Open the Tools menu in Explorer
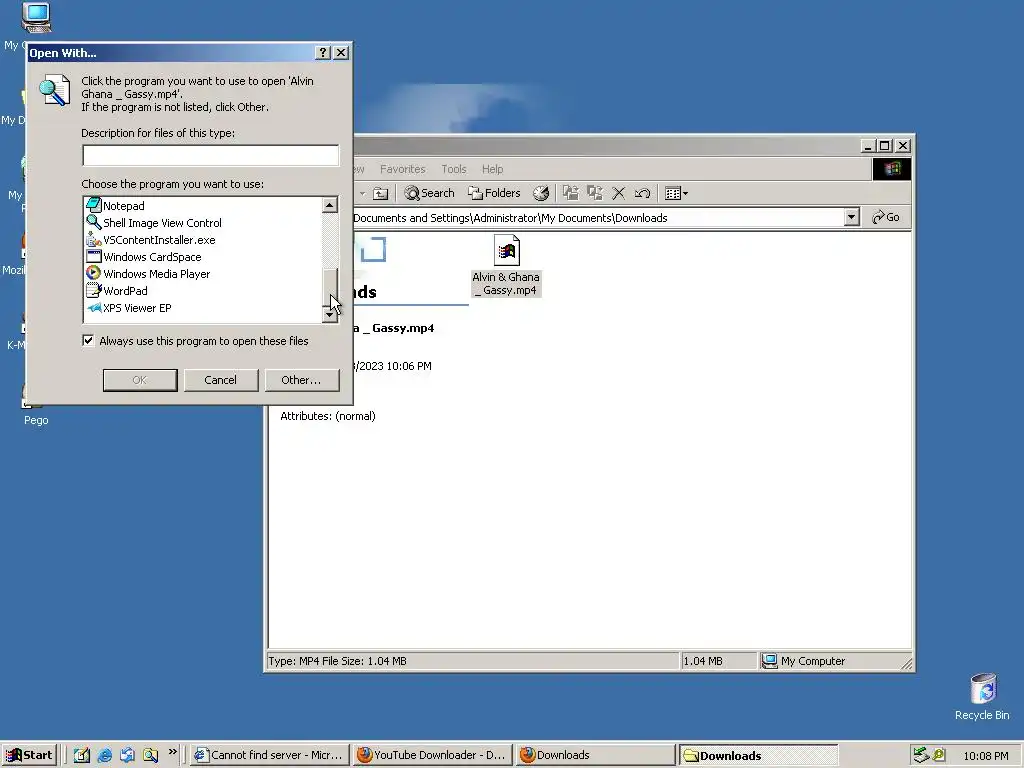The width and height of the screenshot is (1024, 768). point(454,169)
